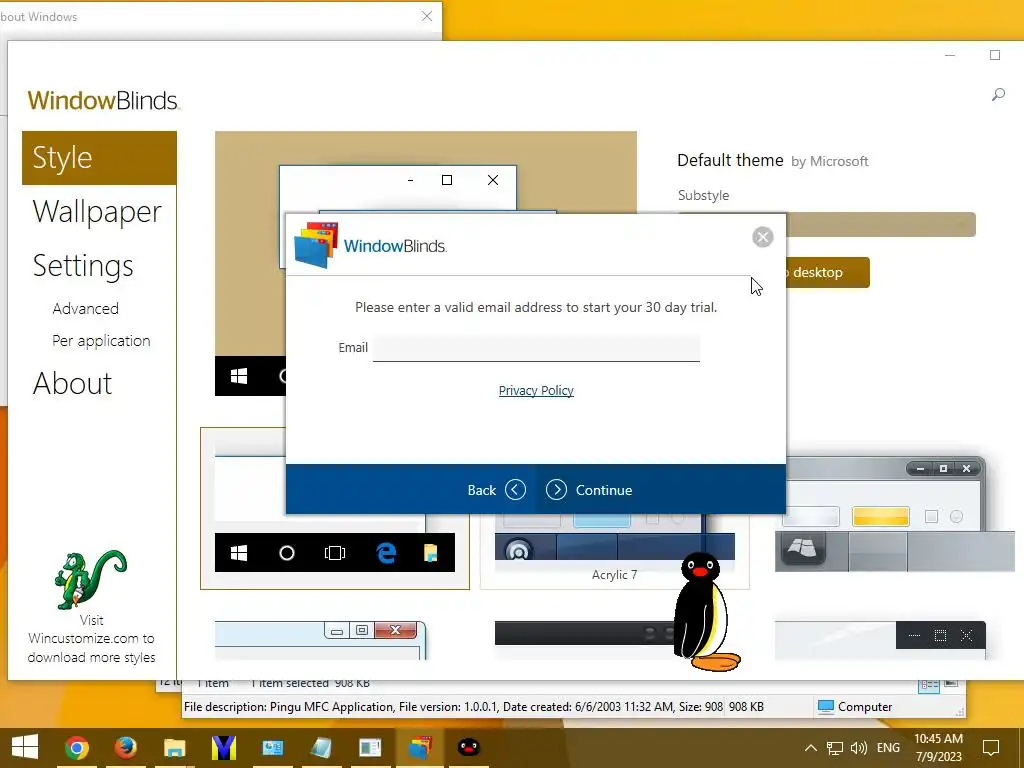Switch to WindowBlinds taskbar icon
The image size is (1024, 768).
(419, 748)
